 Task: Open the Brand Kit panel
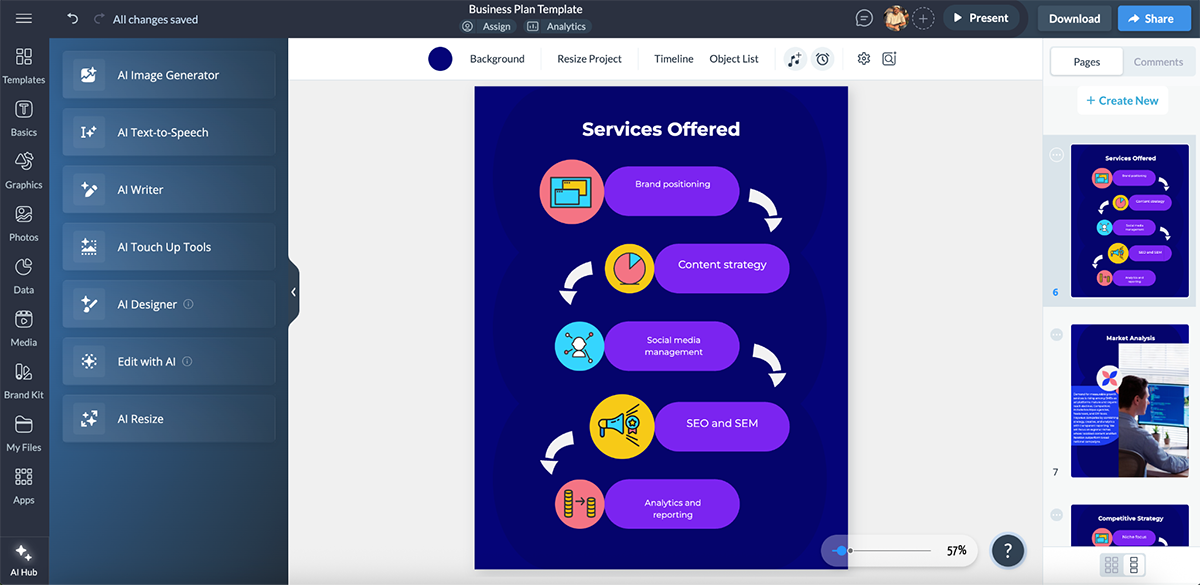point(24,379)
